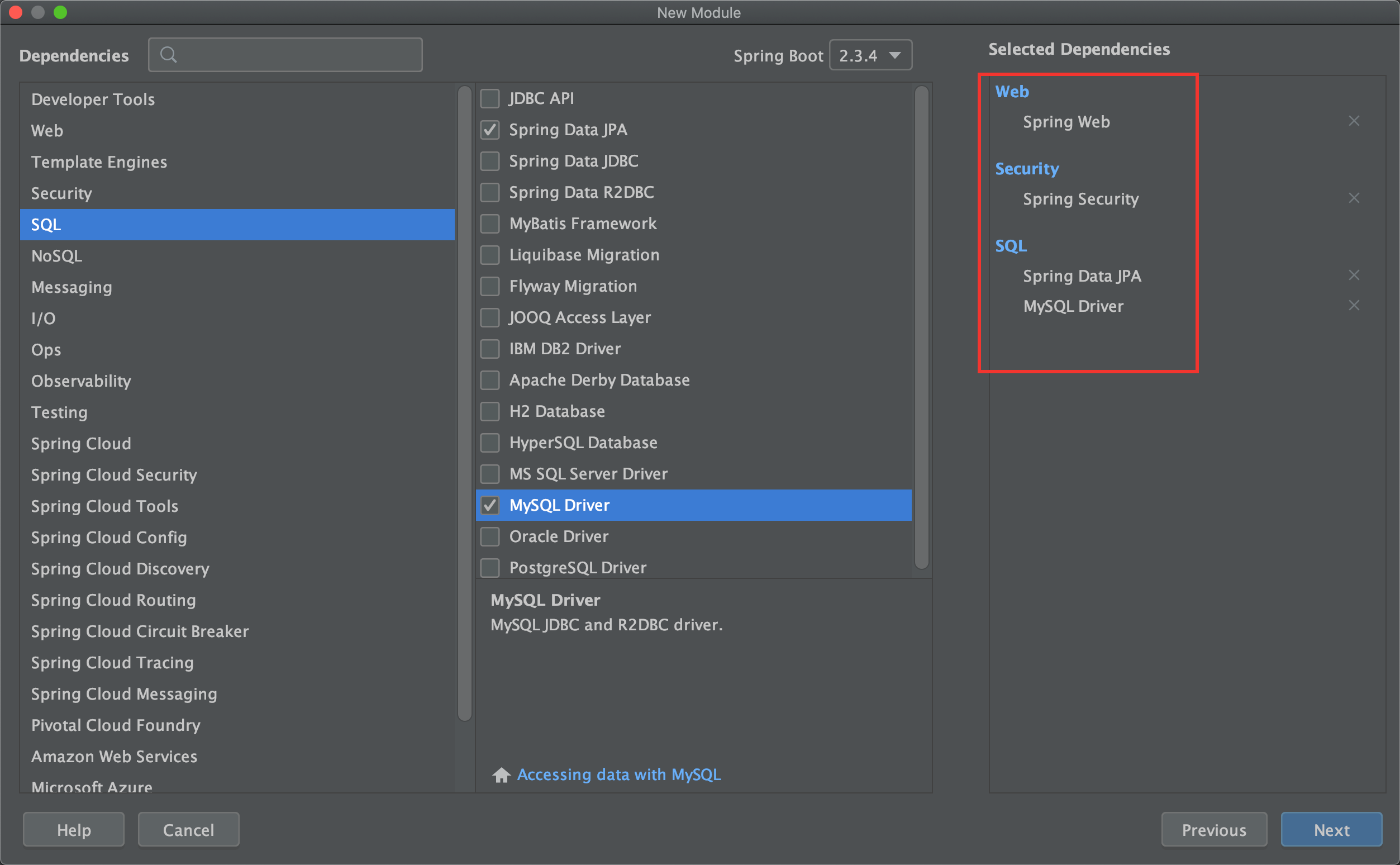1400x865 pixels.
Task: Select Spring Cloud Security category
Action: (x=237, y=475)
